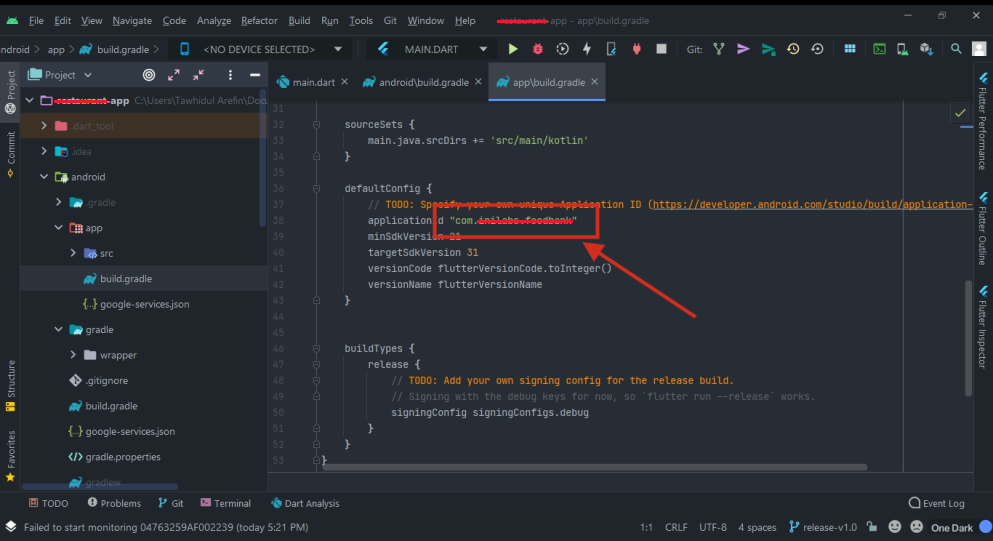The height and width of the screenshot is (541, 993).
Task: Stop the running app with the stop icon
Action: pos(661,49)
